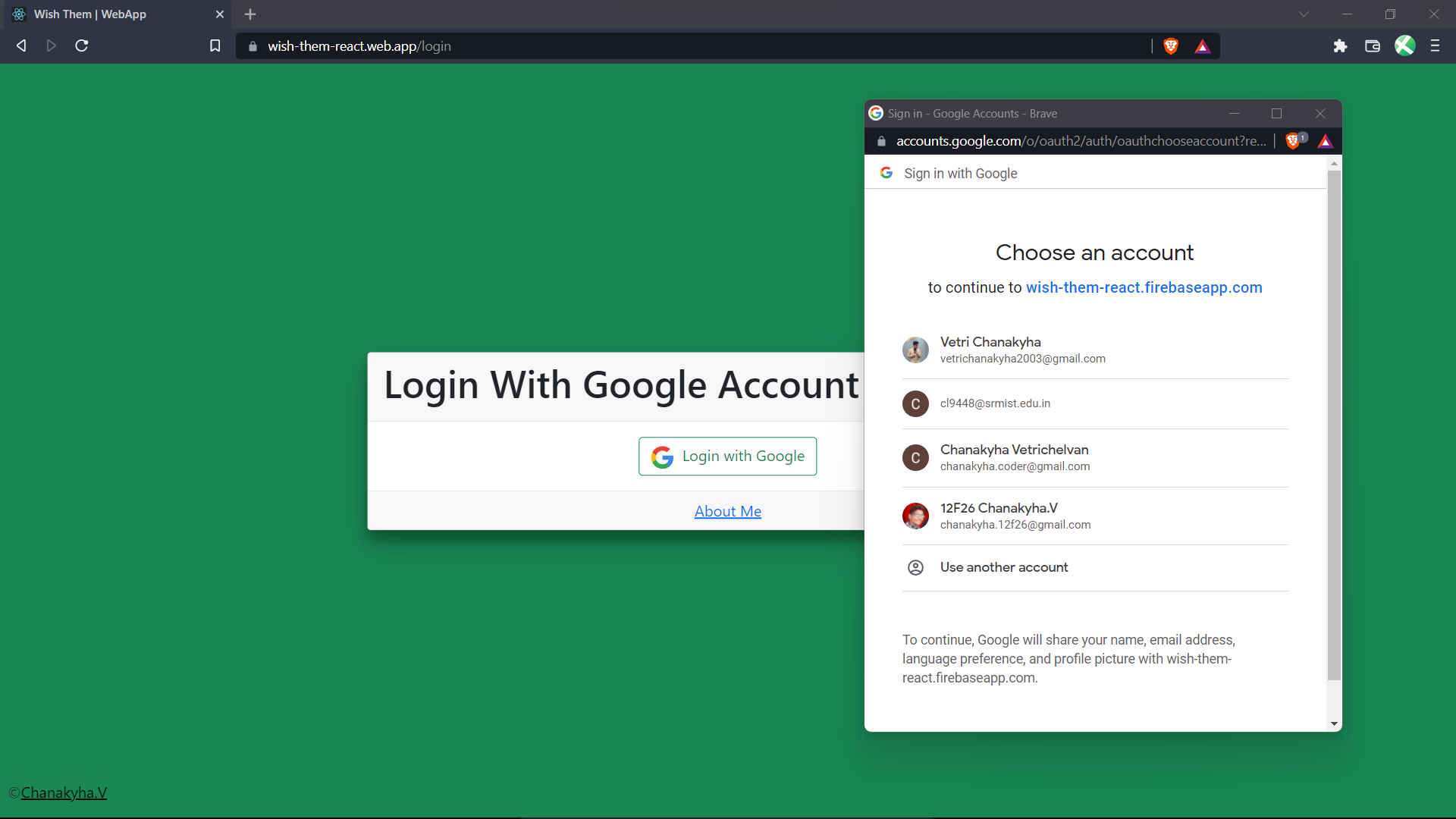This screenshot has height=819, width=1456.
Task: Choose the Vetri Chanakyha account
Action: point(1095,350)
